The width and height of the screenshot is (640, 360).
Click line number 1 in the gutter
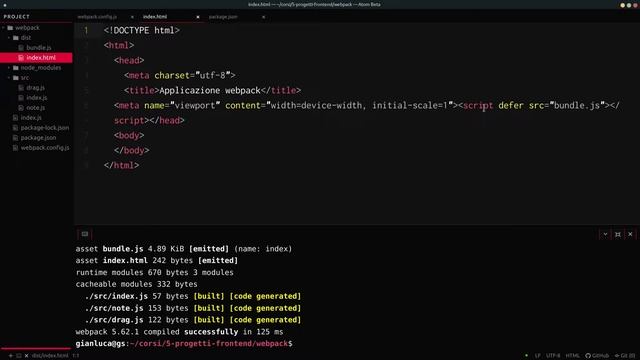pyautogui.click(x=86, y=31)
